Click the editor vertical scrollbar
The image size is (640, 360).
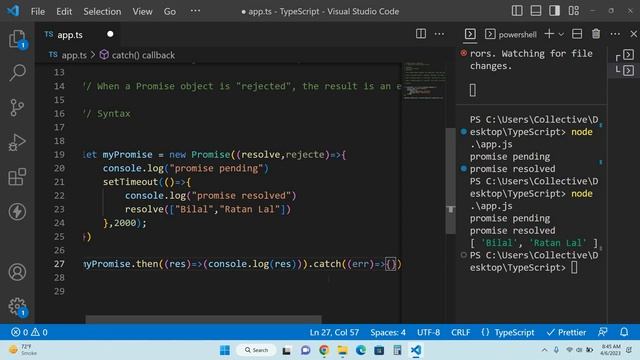[451, 181]
